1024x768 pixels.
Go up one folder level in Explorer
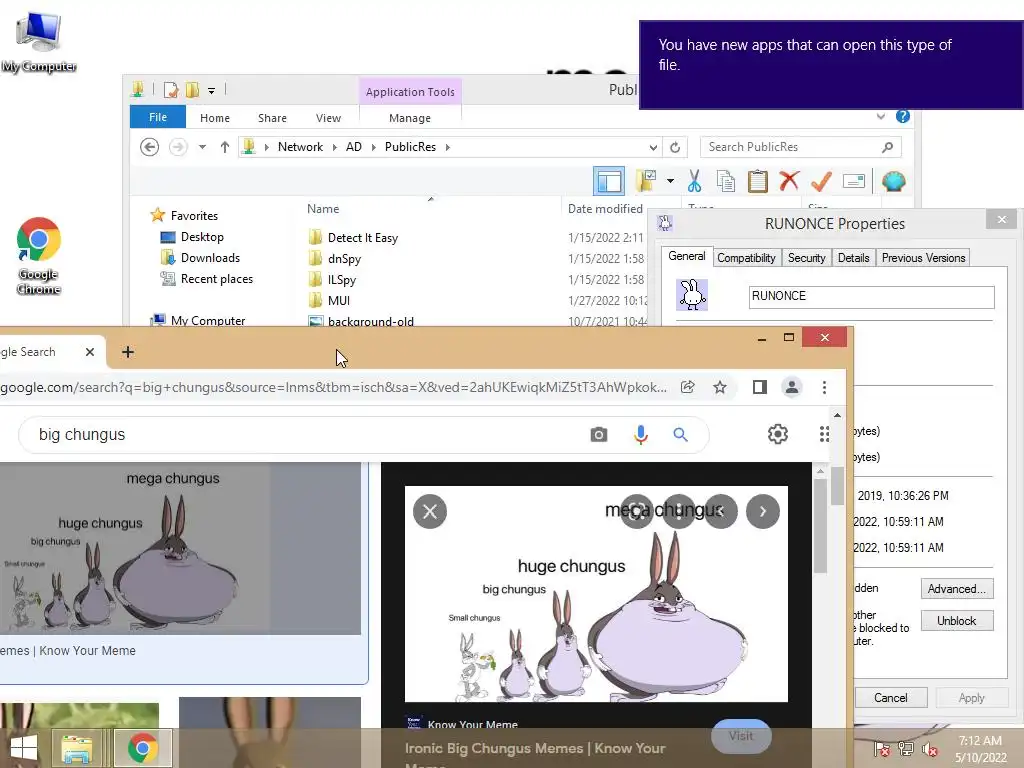click(225, 147)
